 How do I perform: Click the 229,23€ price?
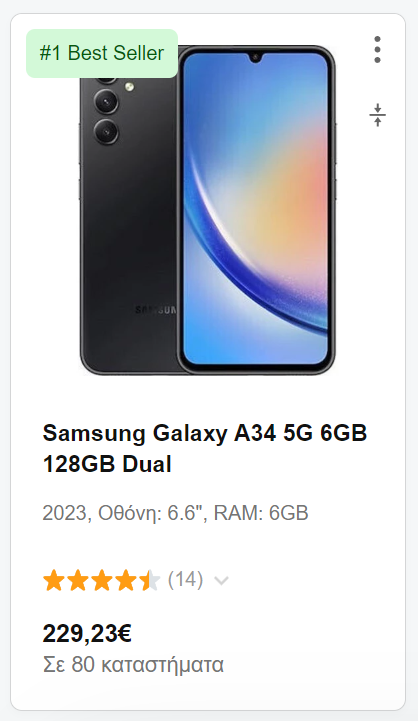87,634
